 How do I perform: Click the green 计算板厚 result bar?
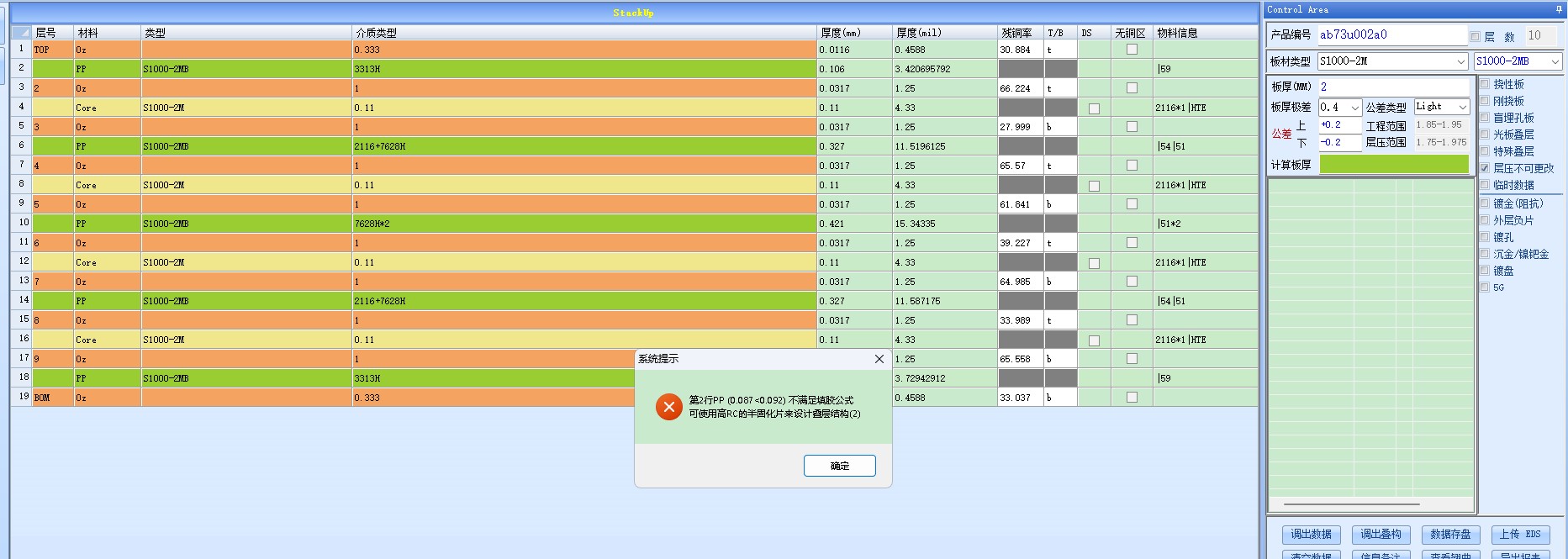pyautogui.click(x=1394, y=165)
